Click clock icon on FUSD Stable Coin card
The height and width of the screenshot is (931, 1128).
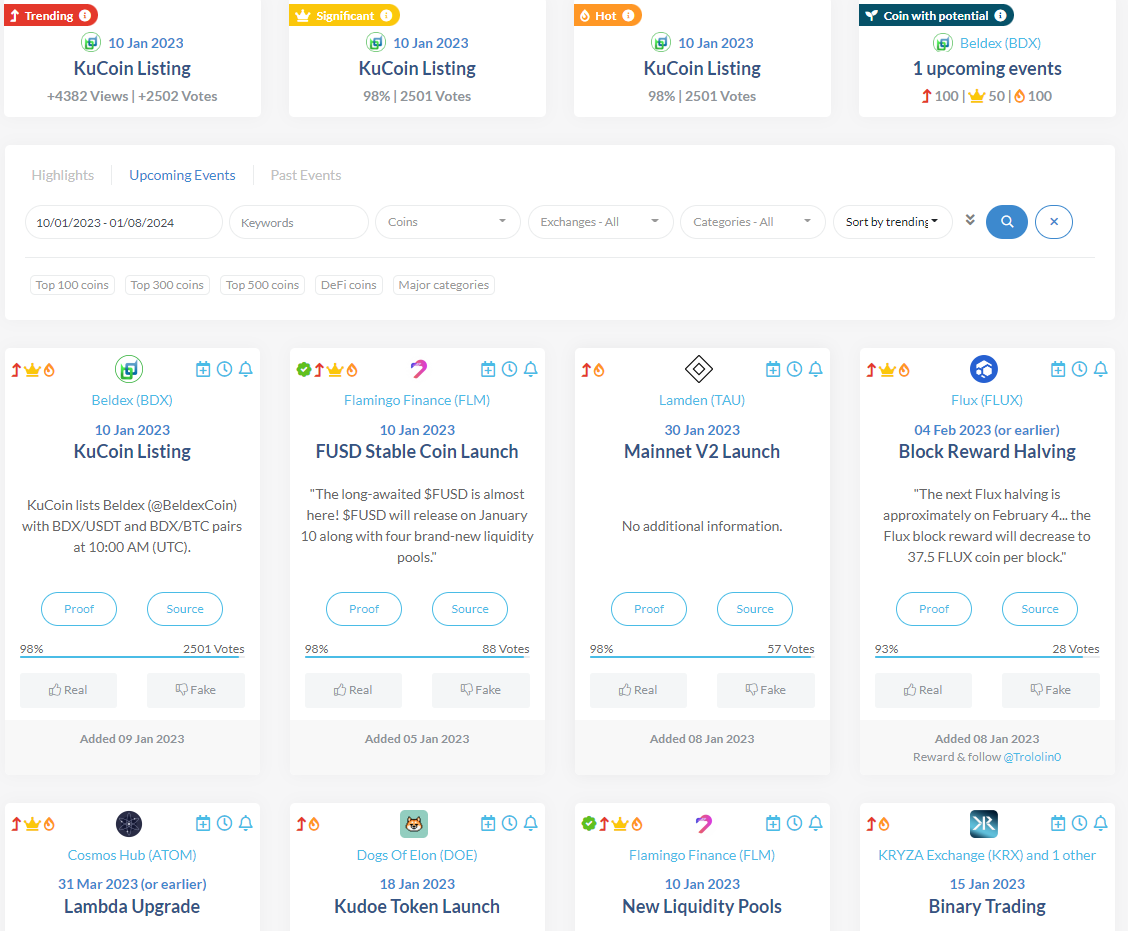tap(509, 369)
